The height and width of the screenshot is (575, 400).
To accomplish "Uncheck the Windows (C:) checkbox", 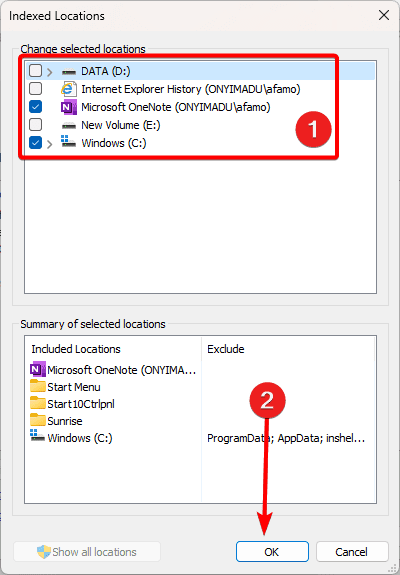I will [36, 143].
